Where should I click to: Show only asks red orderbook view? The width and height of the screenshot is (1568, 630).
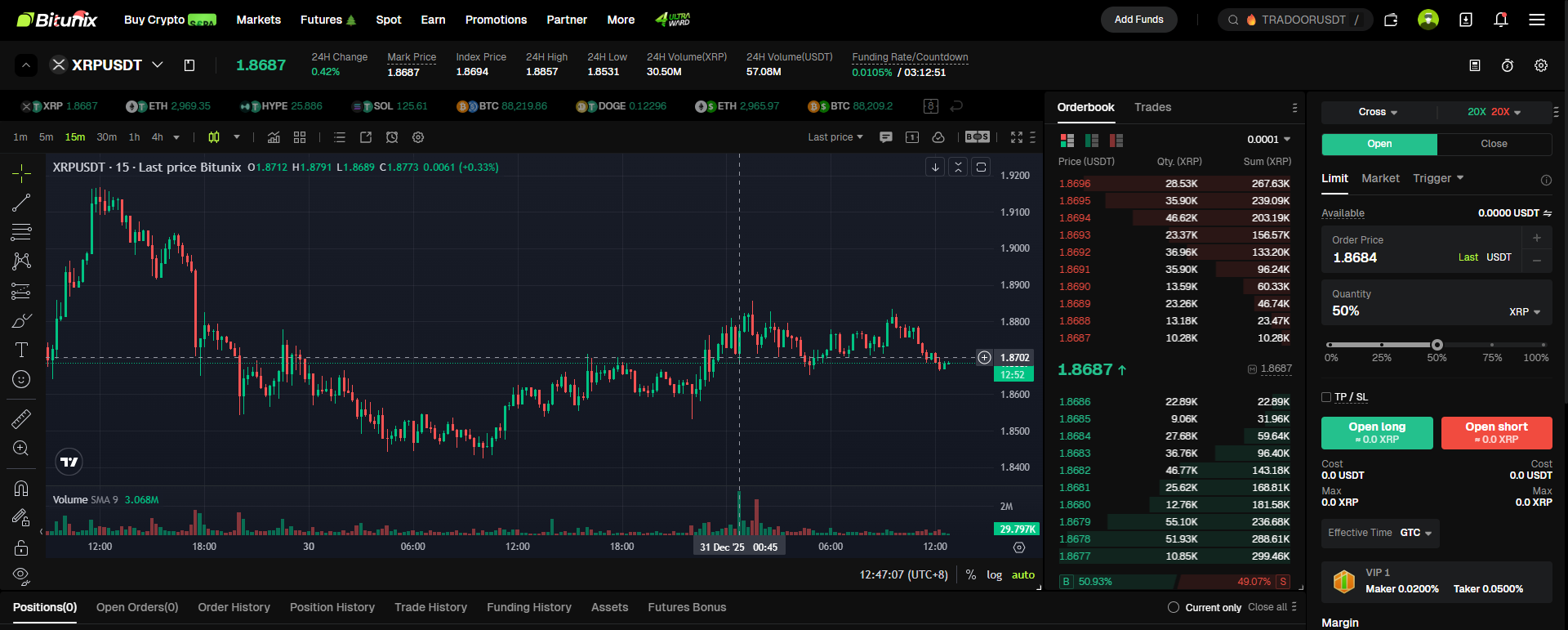tap(1116, 140)
